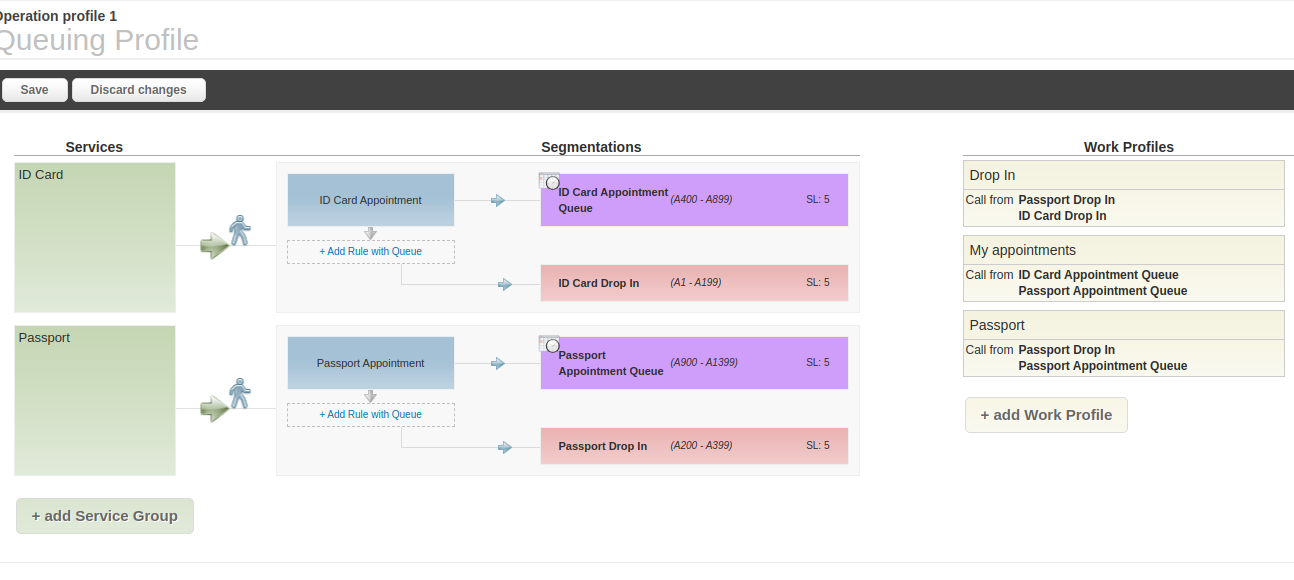Save the queuing profile
The height and width of the screenshot is (580, 1294).
34,90
